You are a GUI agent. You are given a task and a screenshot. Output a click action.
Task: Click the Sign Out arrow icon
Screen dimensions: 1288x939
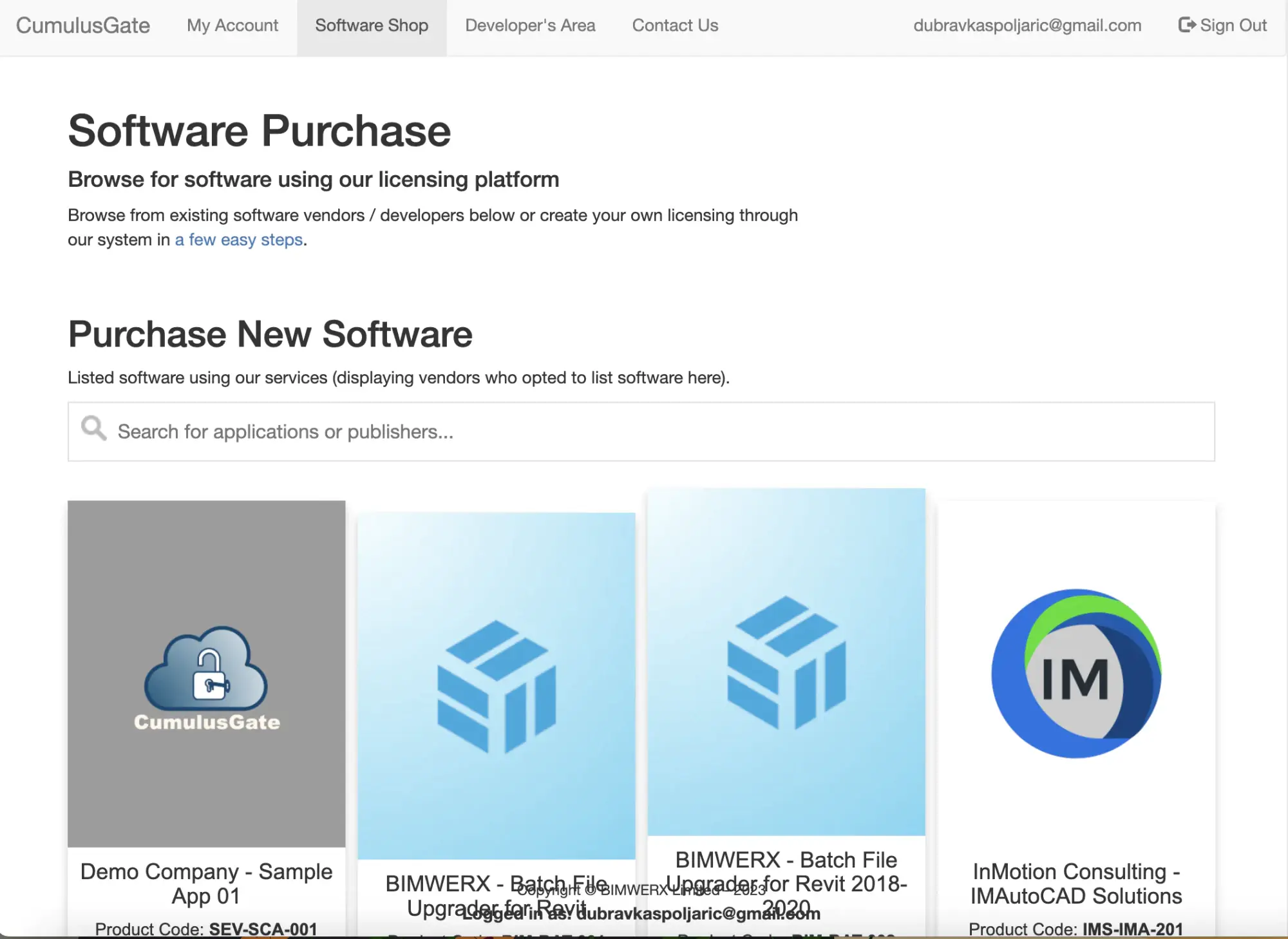[1187, 25]
